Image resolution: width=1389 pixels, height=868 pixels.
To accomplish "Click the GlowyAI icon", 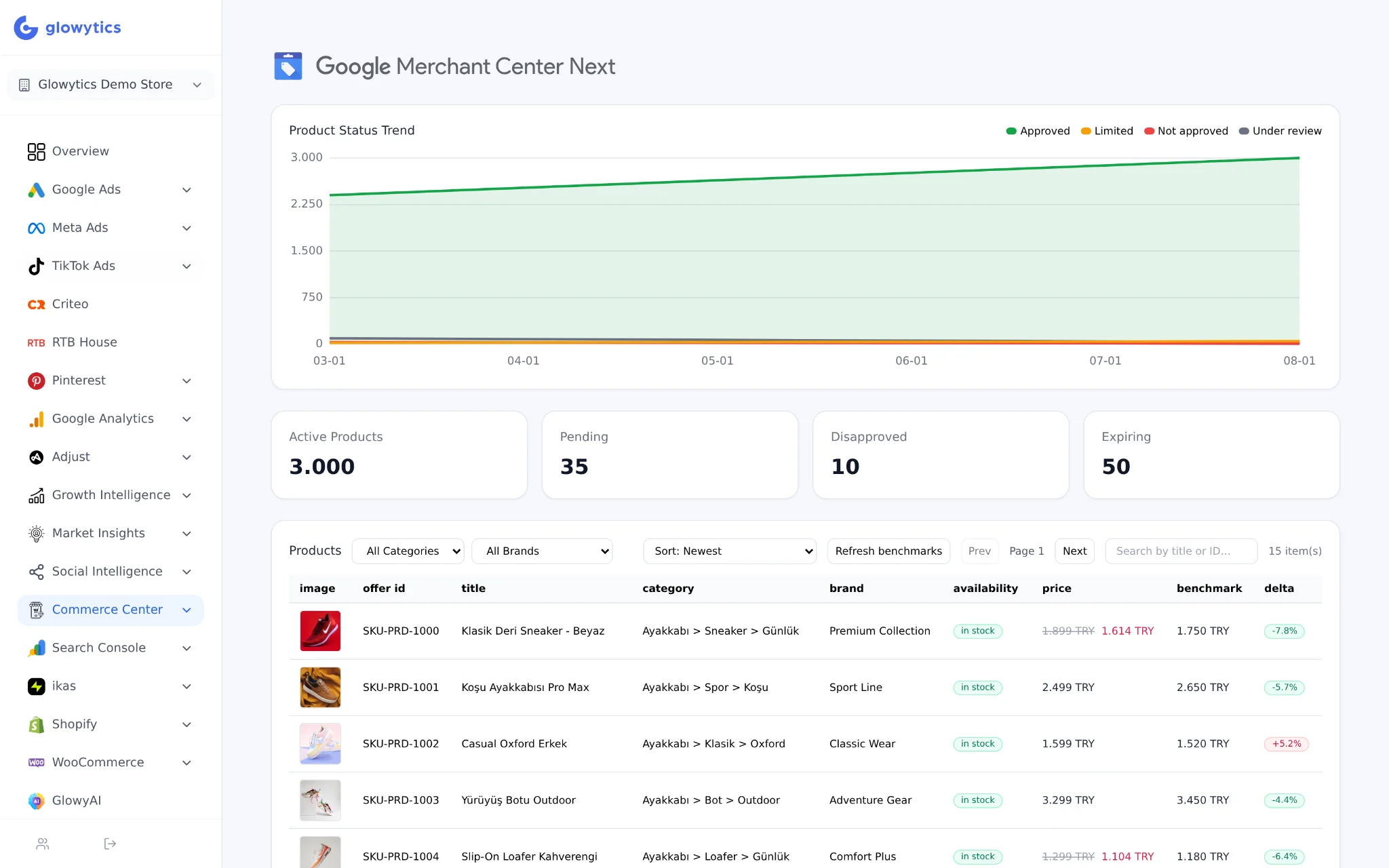I will pyautogui.click(x=36, y=801).
